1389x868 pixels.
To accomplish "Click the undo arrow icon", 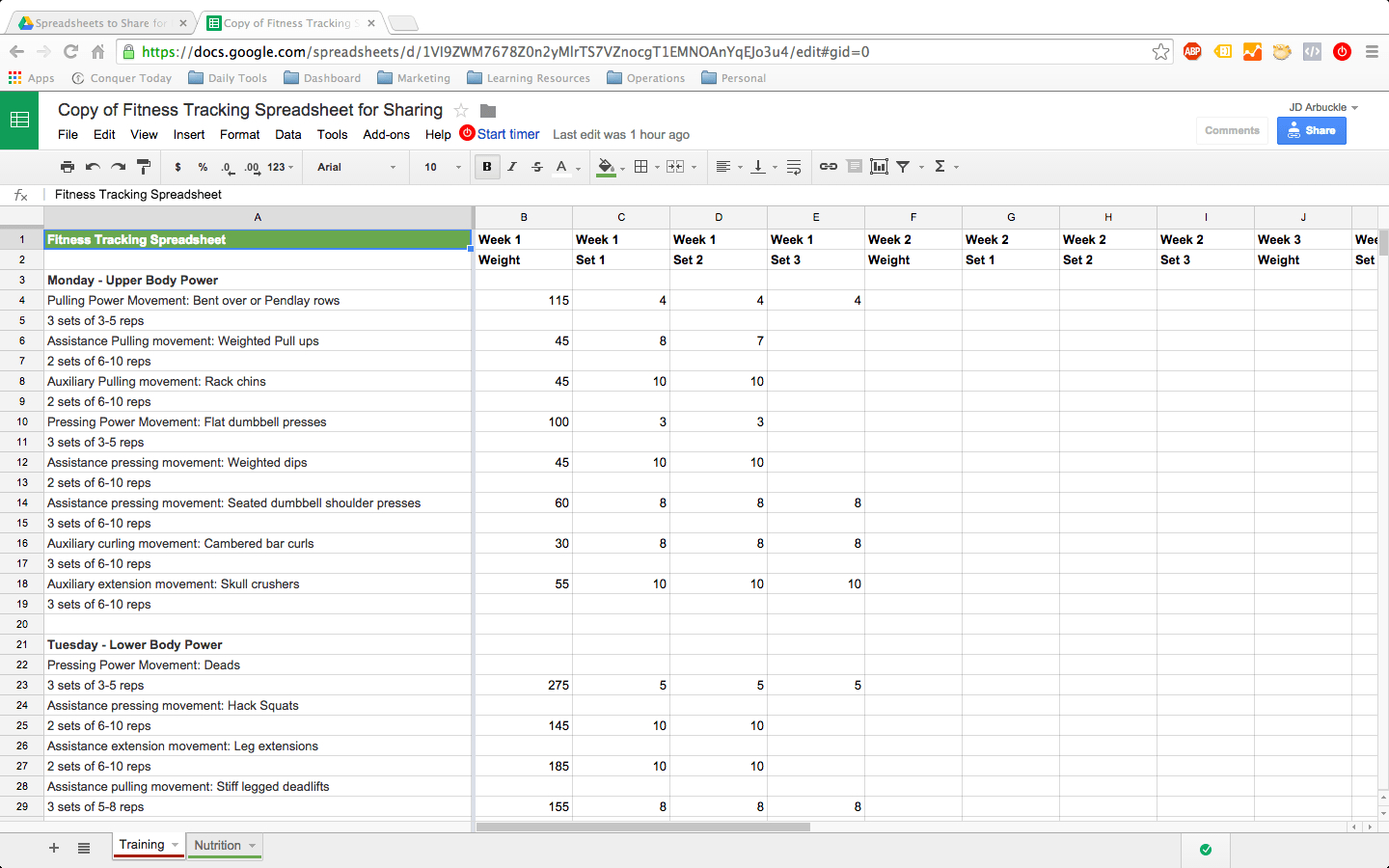I will pyautogui.click(x=93, y=167).
